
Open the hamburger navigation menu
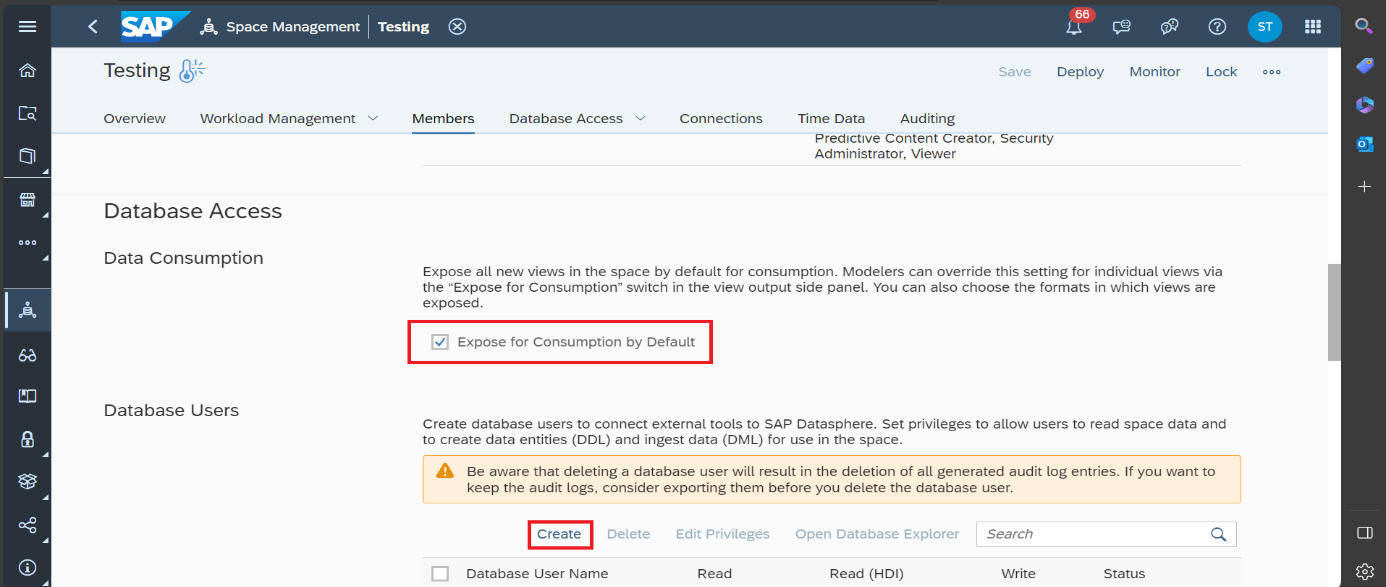[27, 27]
